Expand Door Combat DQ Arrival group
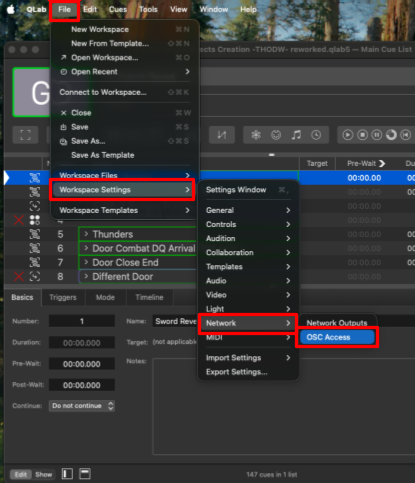This screenshot has height=483, width=415. point(86,248)
